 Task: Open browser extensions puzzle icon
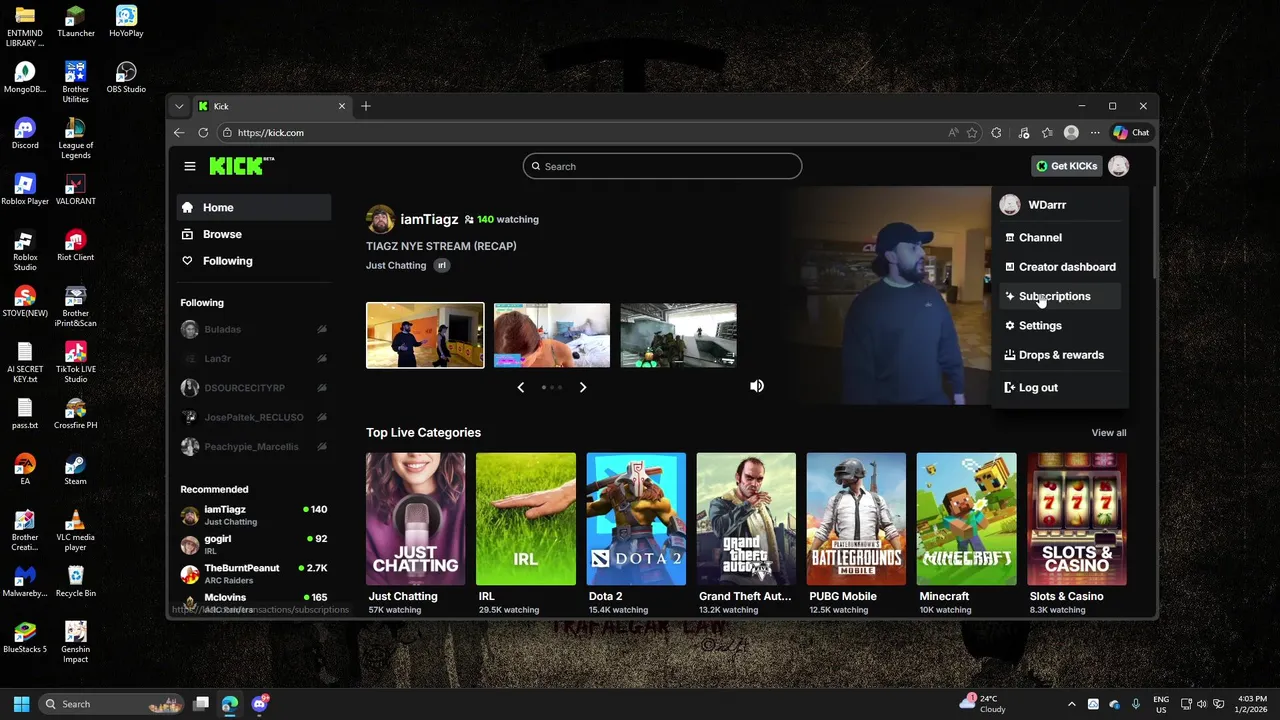tap(996, 132)
